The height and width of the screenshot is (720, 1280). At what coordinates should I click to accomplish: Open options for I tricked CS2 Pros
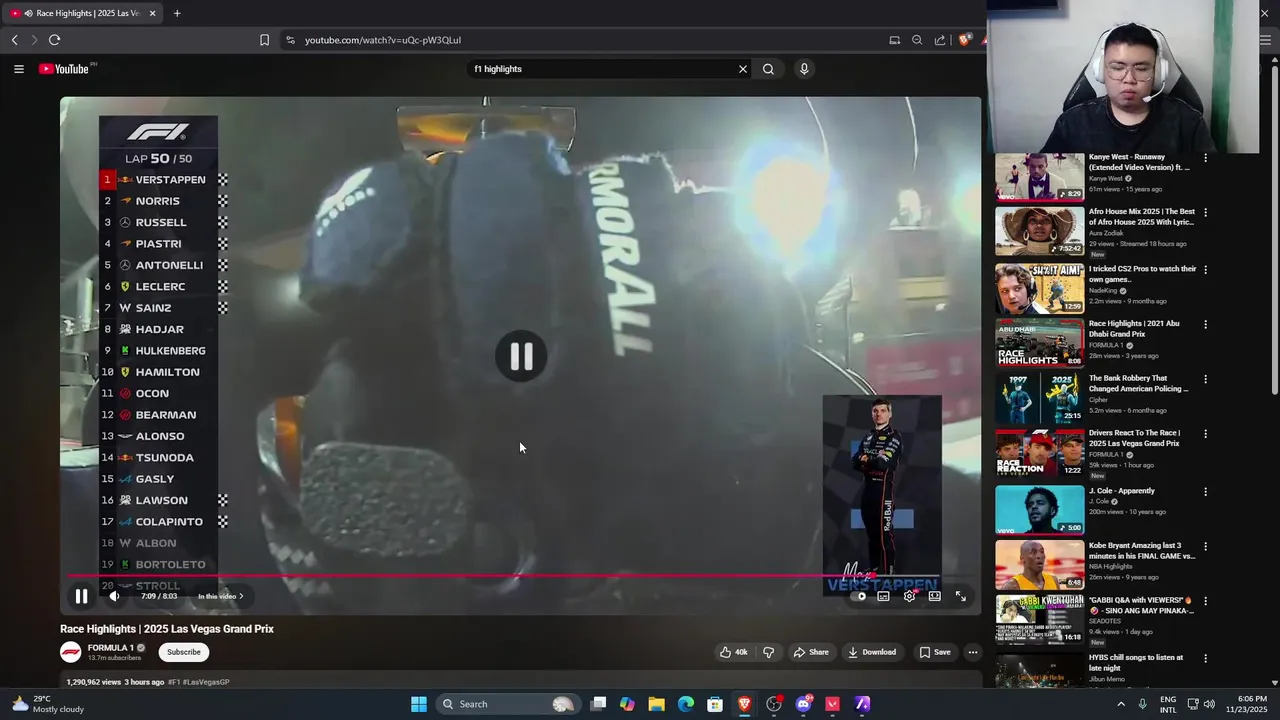[x=1205, y=269]
